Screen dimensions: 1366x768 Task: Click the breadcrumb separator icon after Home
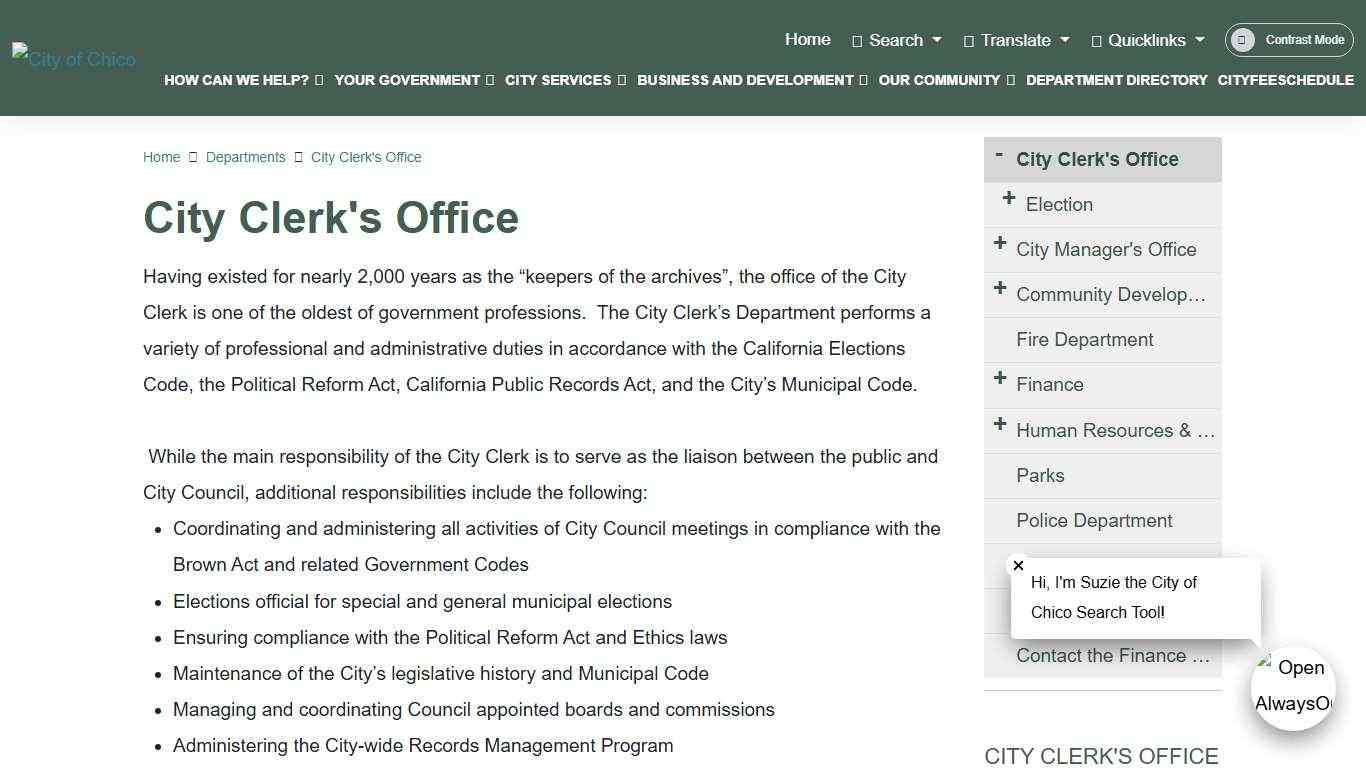coord(193,157)
